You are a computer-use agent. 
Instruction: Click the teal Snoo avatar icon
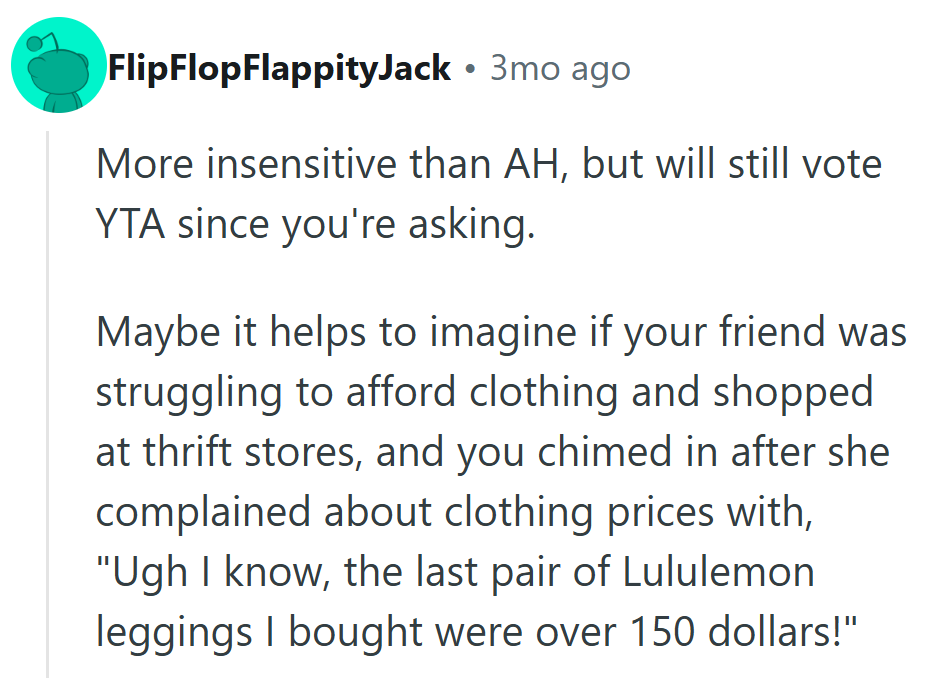coord(59,68)
